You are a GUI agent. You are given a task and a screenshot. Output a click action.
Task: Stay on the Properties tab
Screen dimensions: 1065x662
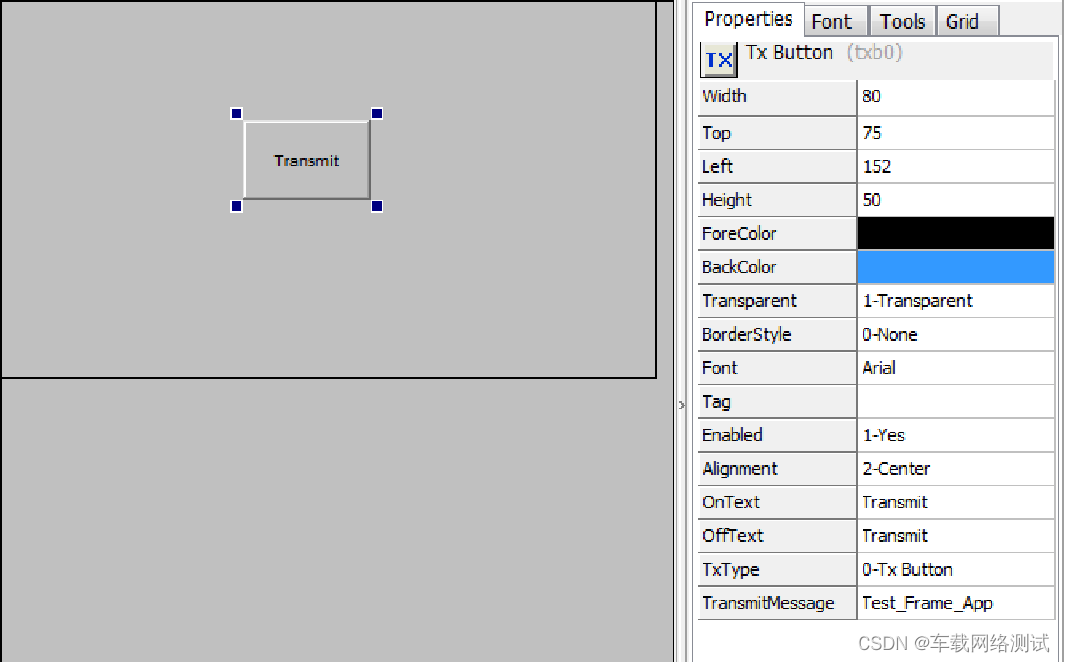click(748, 18)
